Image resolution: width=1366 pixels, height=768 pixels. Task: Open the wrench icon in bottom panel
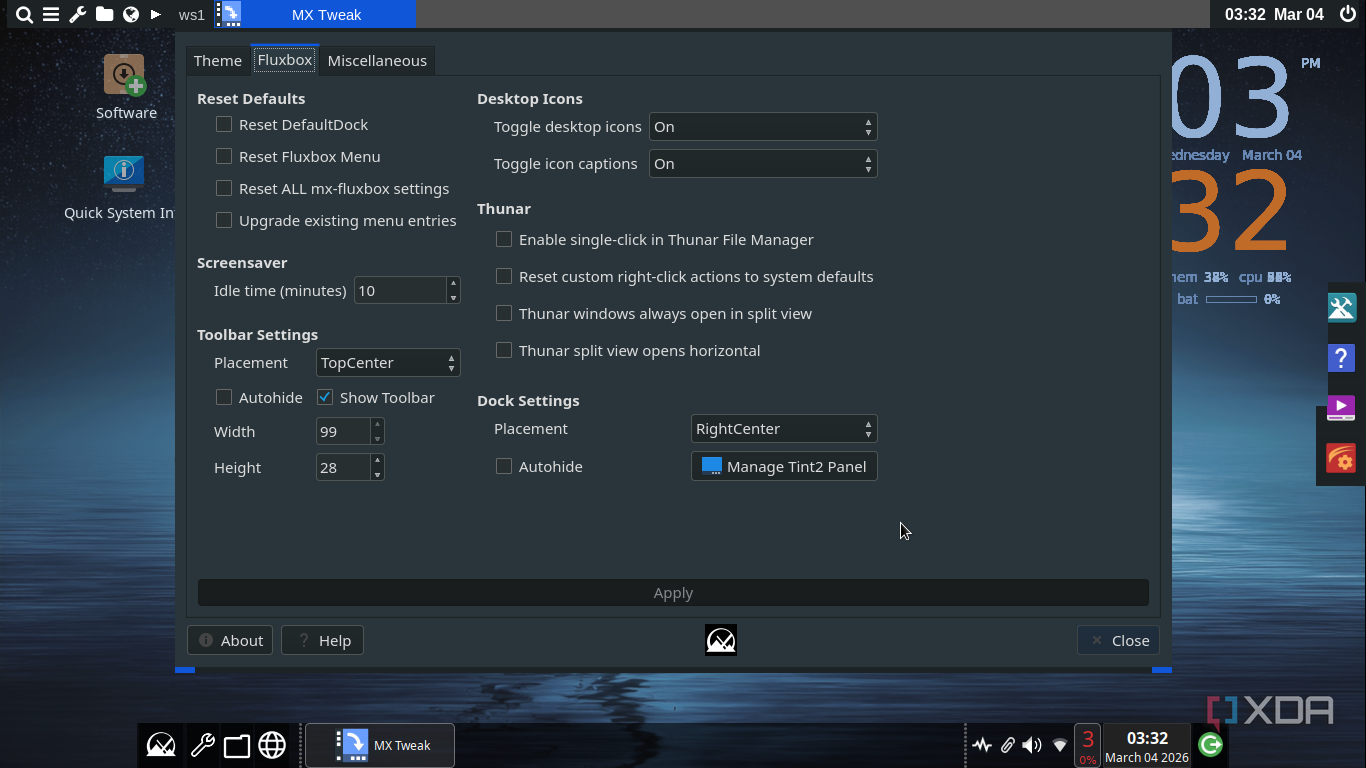pos(201,745)
